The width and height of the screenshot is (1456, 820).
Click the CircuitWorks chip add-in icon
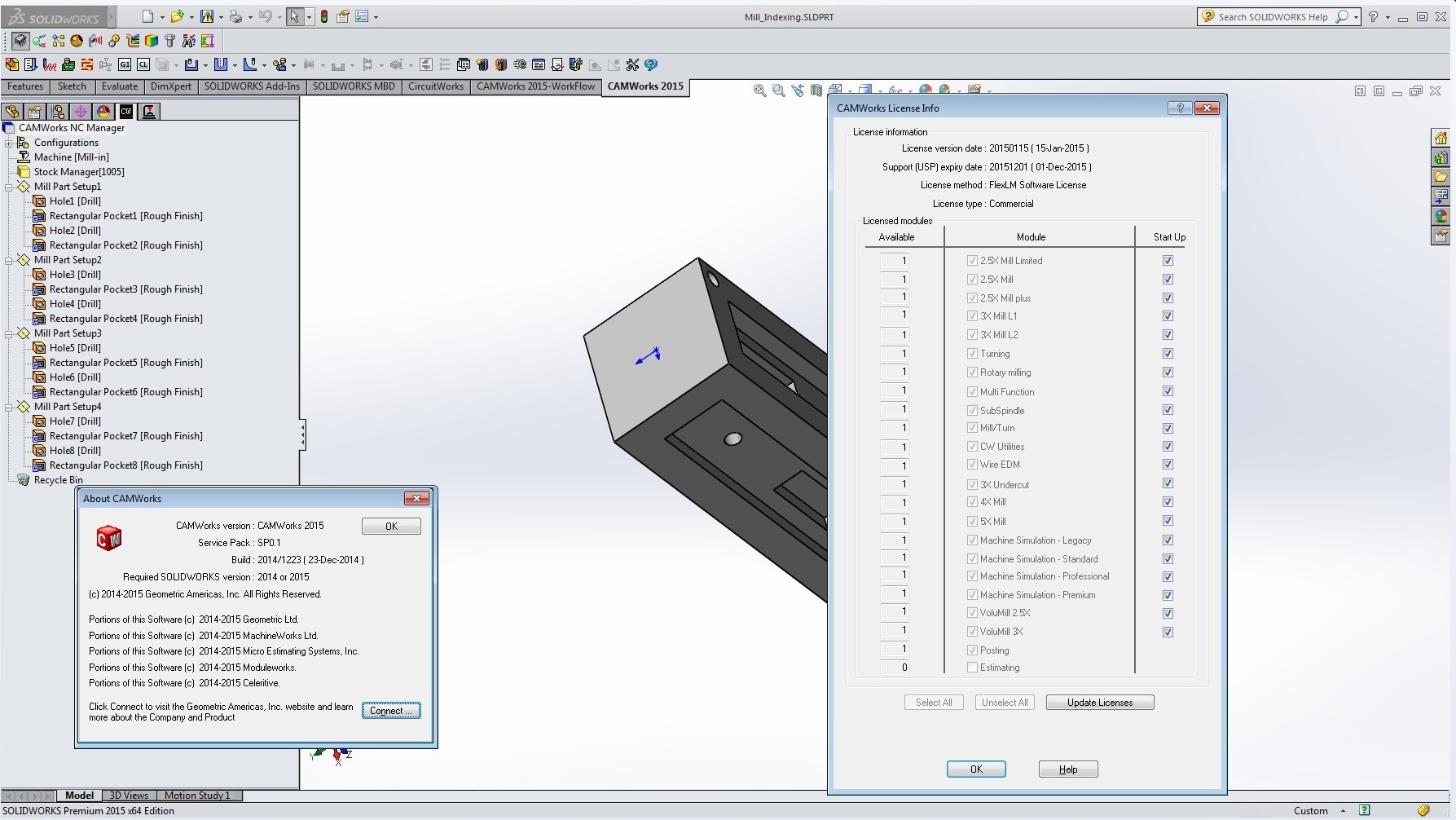tap(20, 41)
